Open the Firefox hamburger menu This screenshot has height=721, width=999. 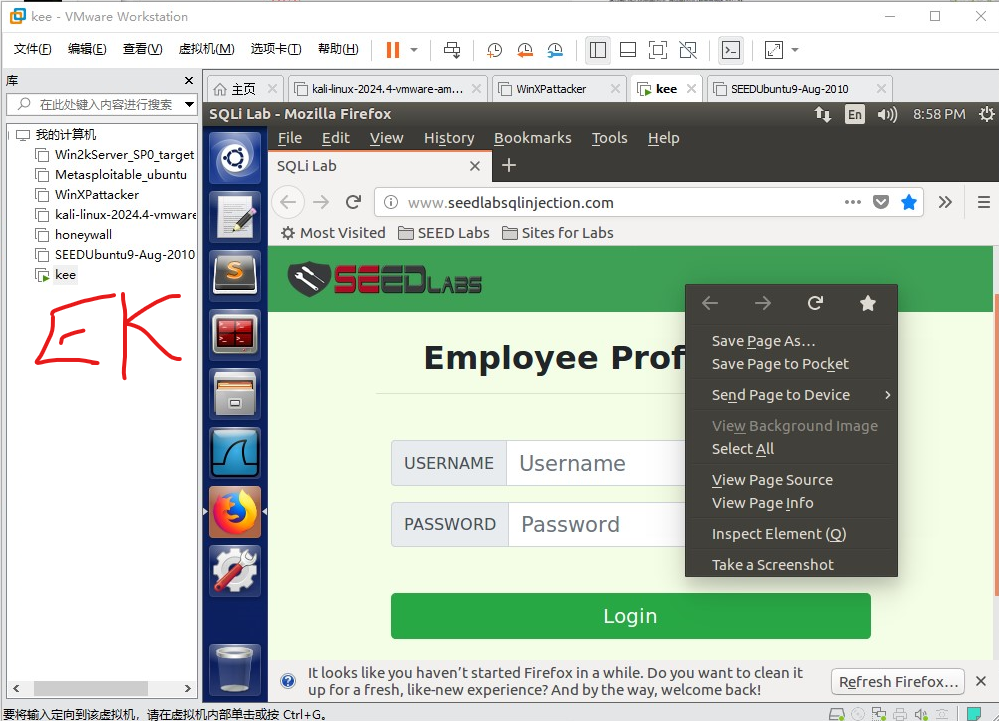tap(983, 203)
